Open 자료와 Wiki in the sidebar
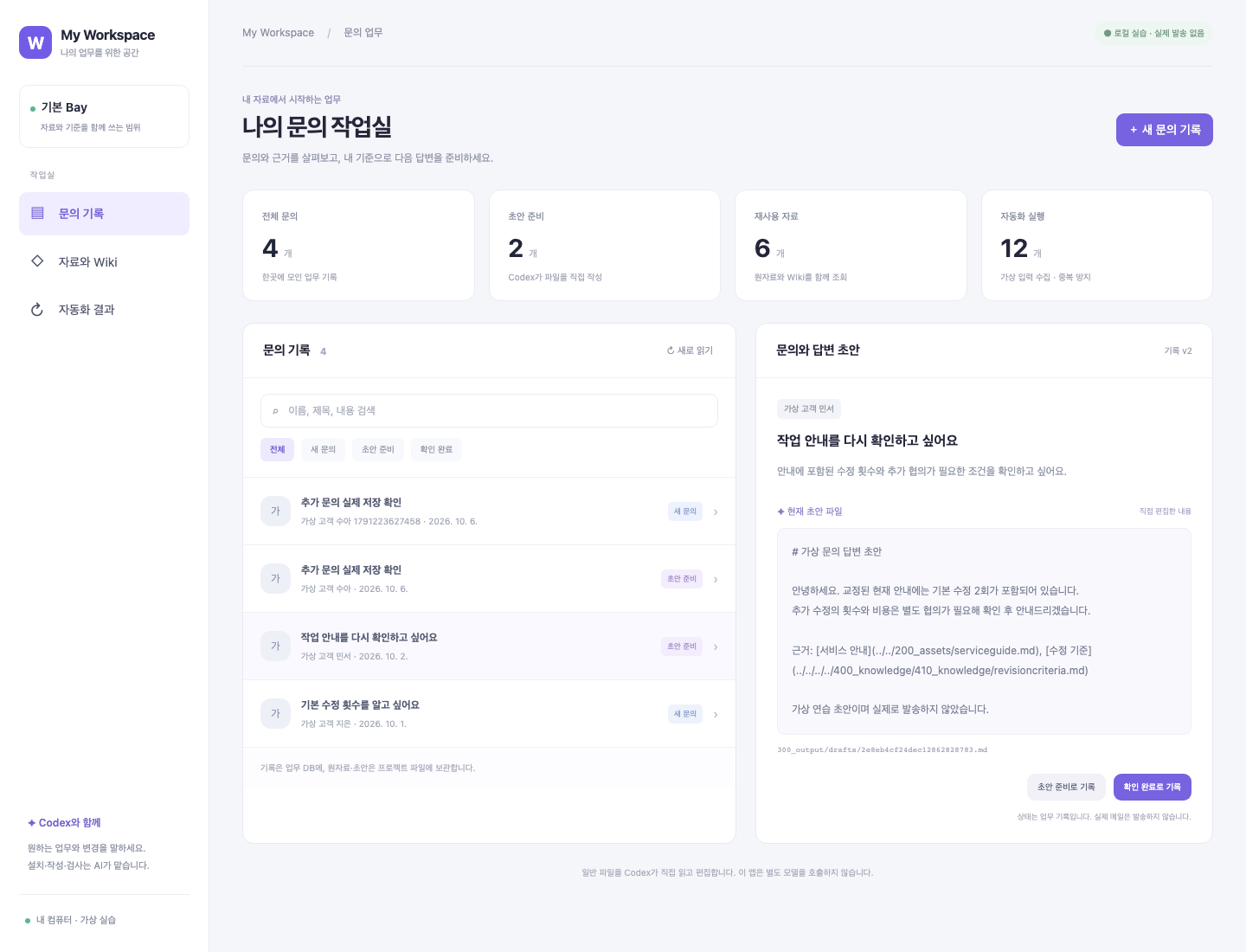Screen dimensions: 1246x952 coord(104,261)
